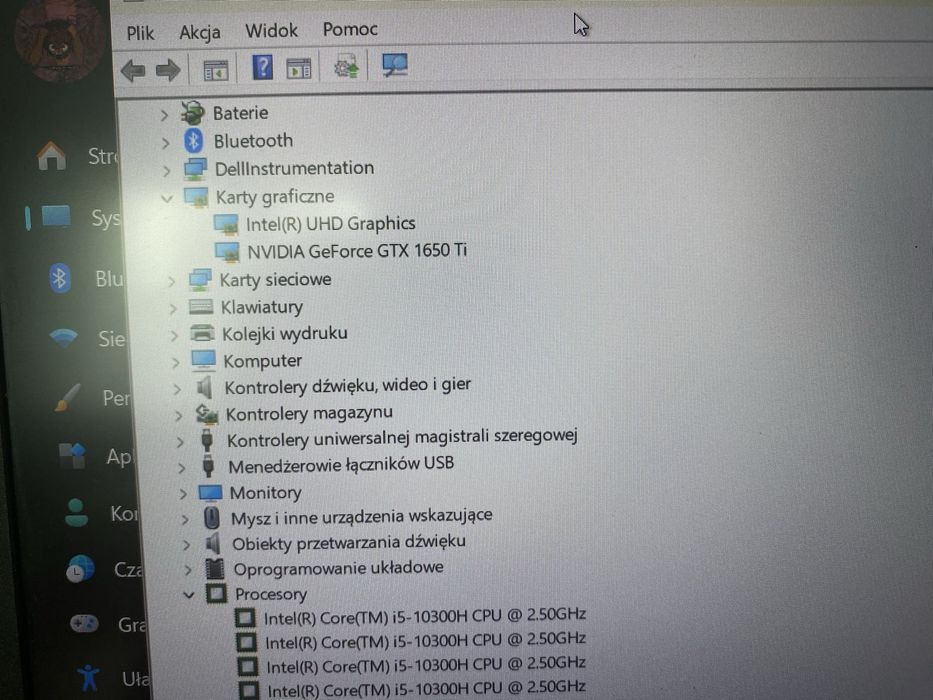Image resolution: width=933 pixels, height=700 pixels.
Task: Expand the Bluetooth category
Action: [165, 143]
